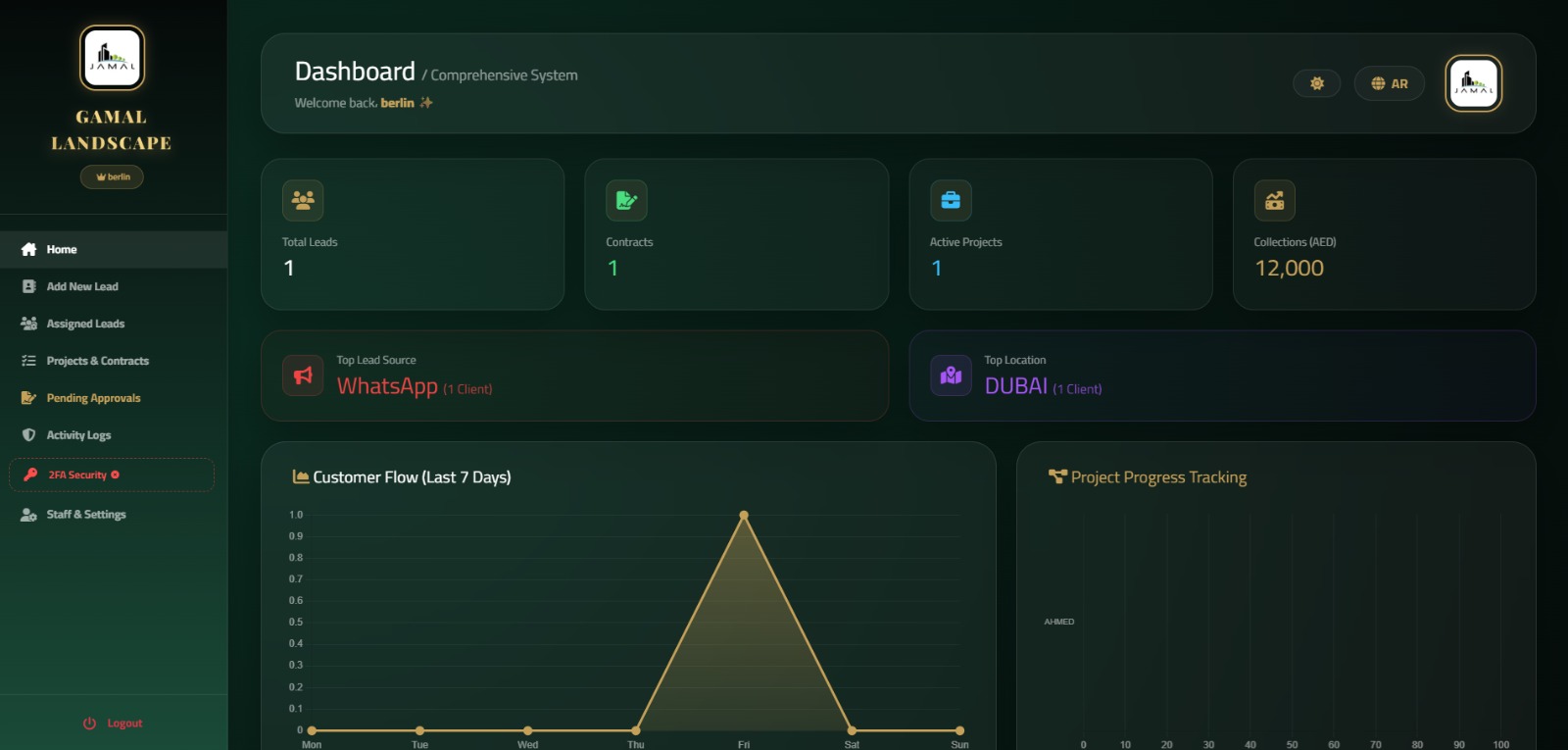This screenshot has width=1568, height=750.
Task: Click the Contracts signature icon
Action: click(626, 200)
